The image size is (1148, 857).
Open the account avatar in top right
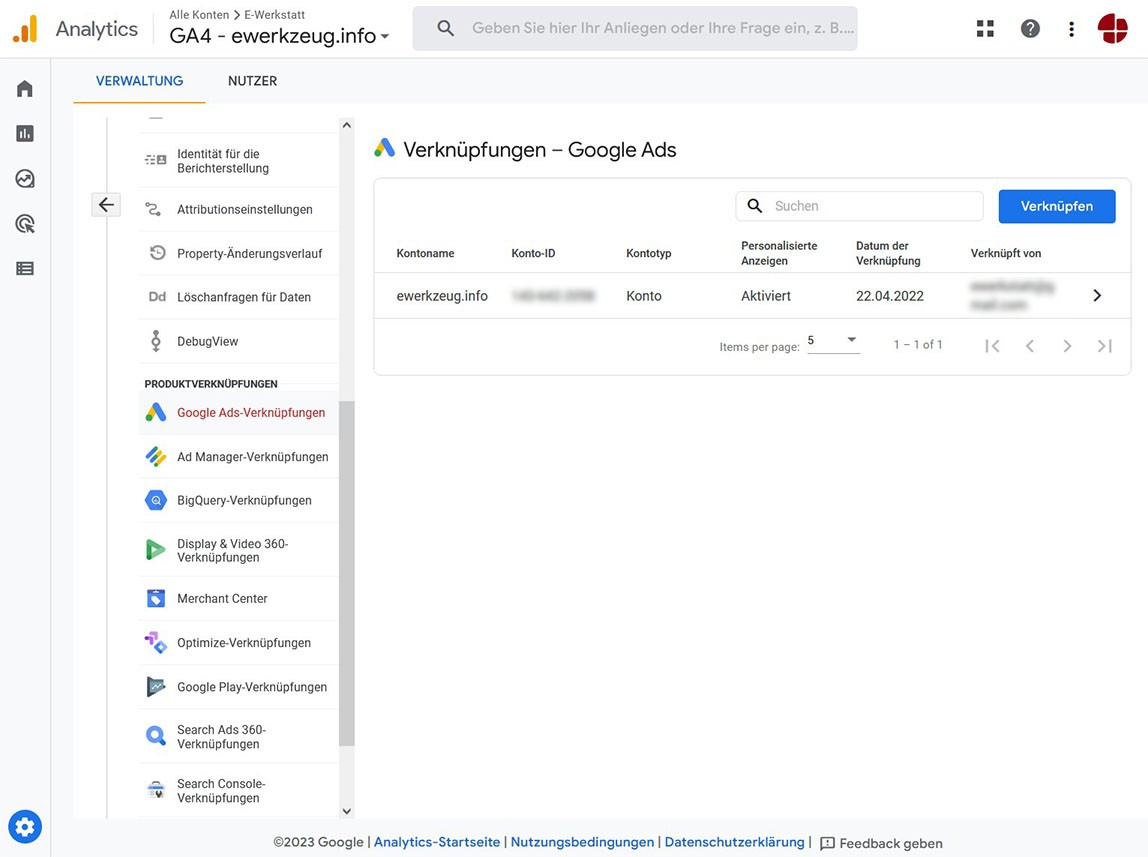[x=1113, y=29]
